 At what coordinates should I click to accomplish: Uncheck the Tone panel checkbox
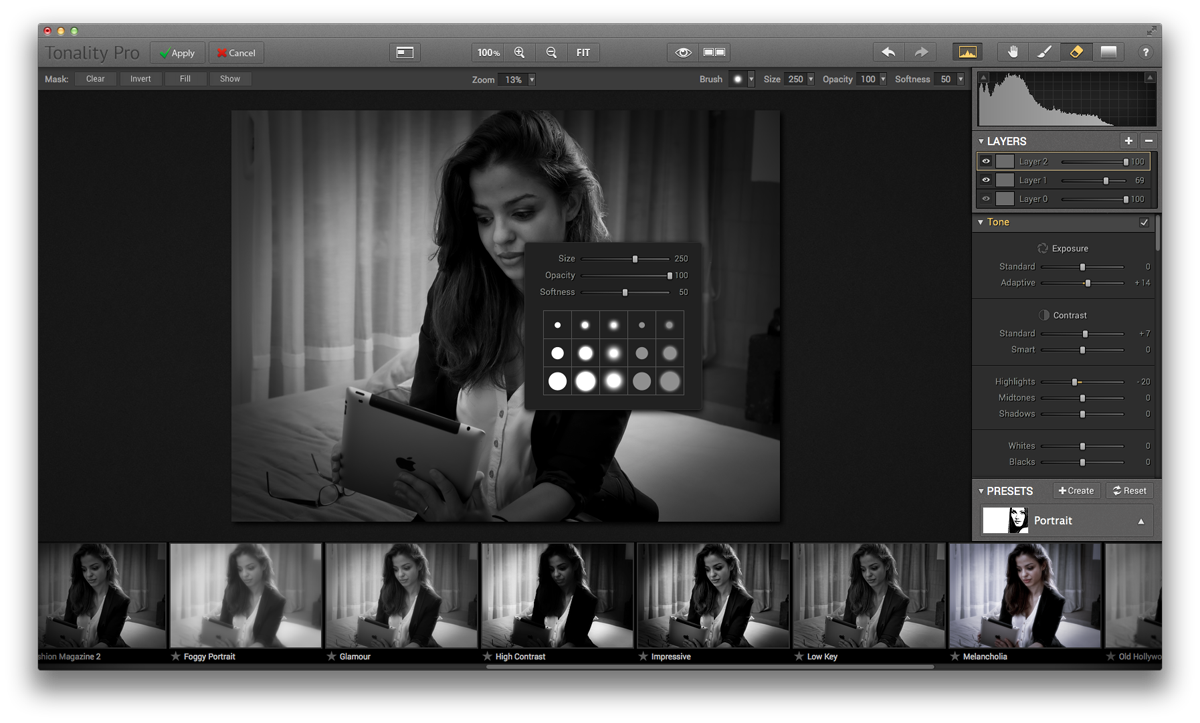pyautogui.click(x=1145, y=222)
